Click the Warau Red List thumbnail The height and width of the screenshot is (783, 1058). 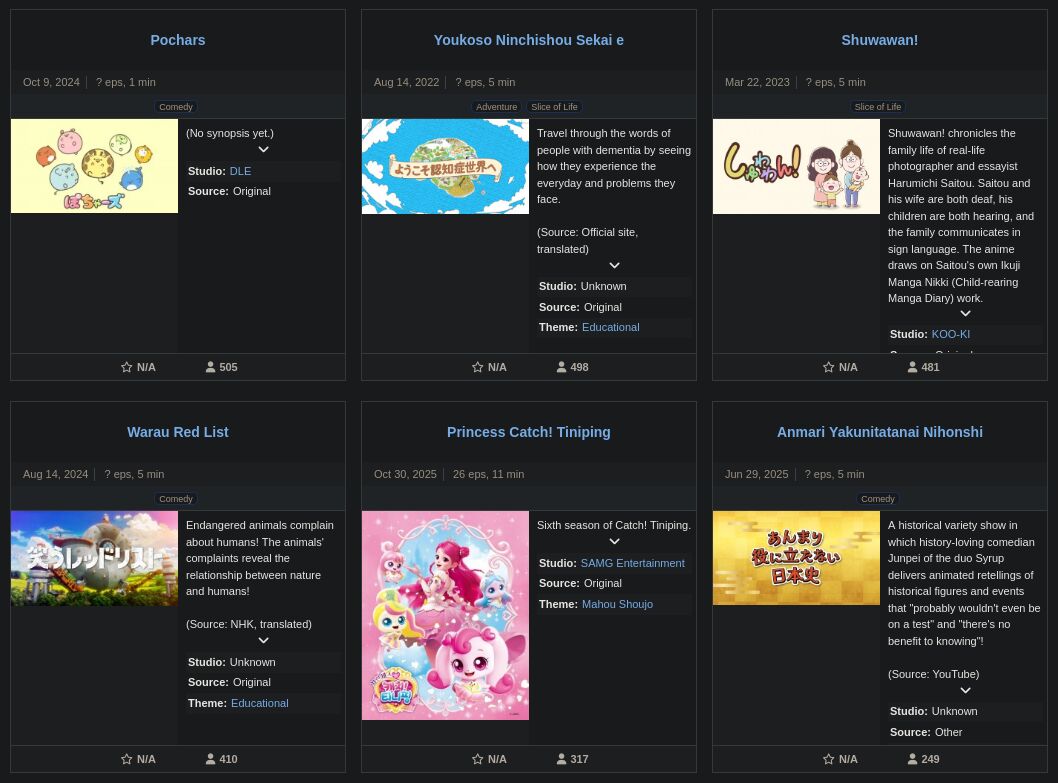click(94, 558)
